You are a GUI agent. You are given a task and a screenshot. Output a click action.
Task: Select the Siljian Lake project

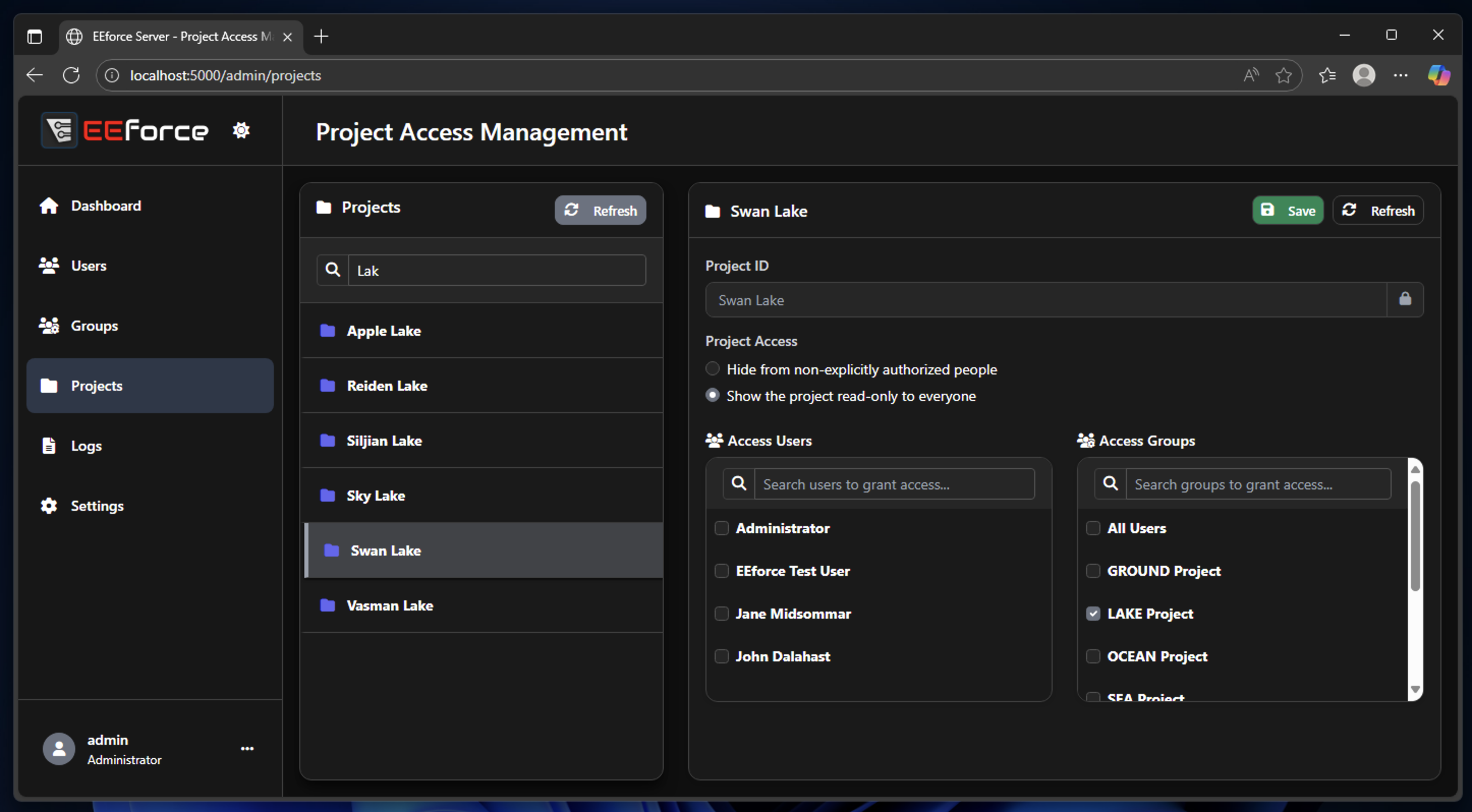click(482, 440)
